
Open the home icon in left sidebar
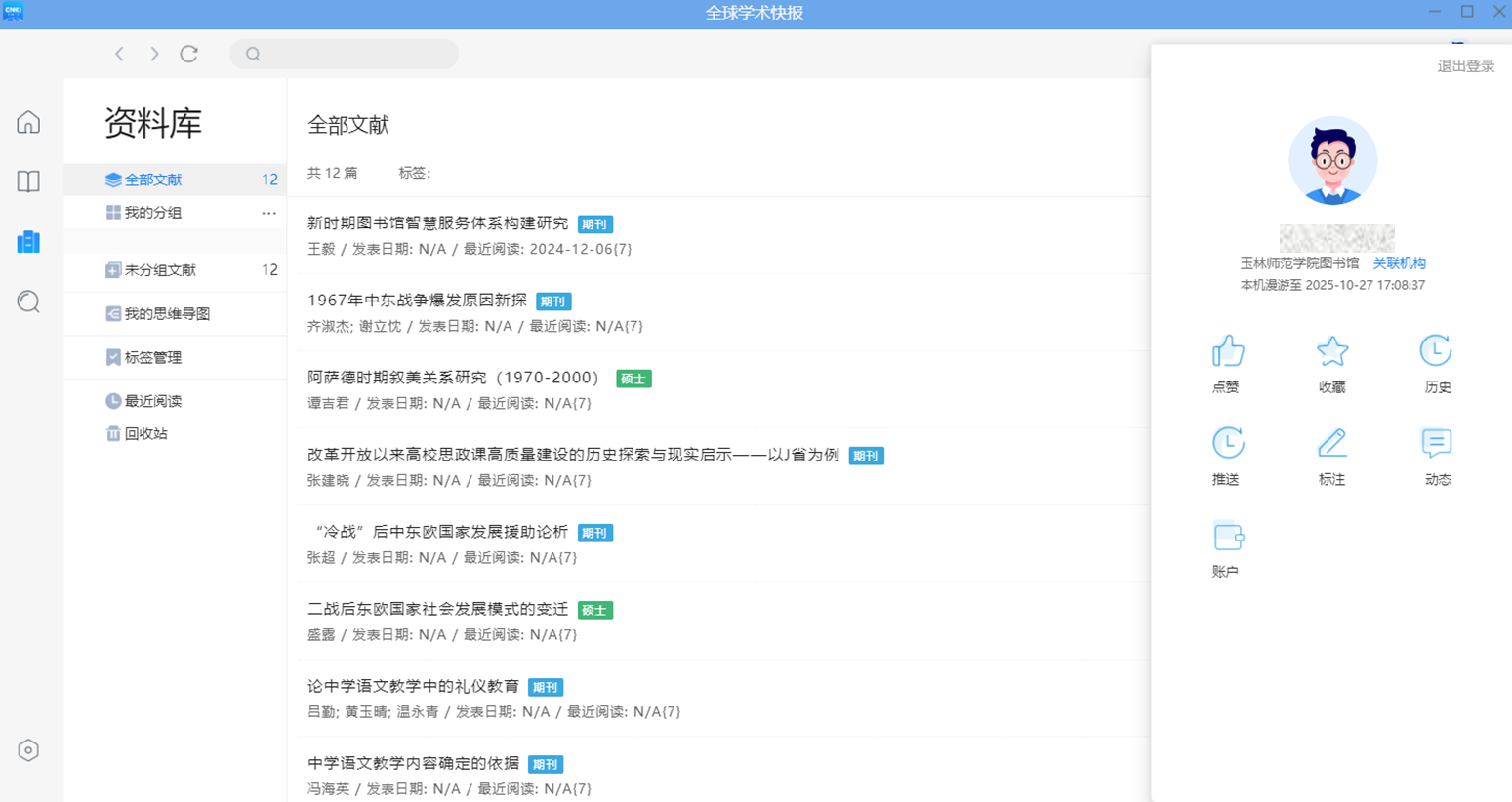(x=28, y=122)
